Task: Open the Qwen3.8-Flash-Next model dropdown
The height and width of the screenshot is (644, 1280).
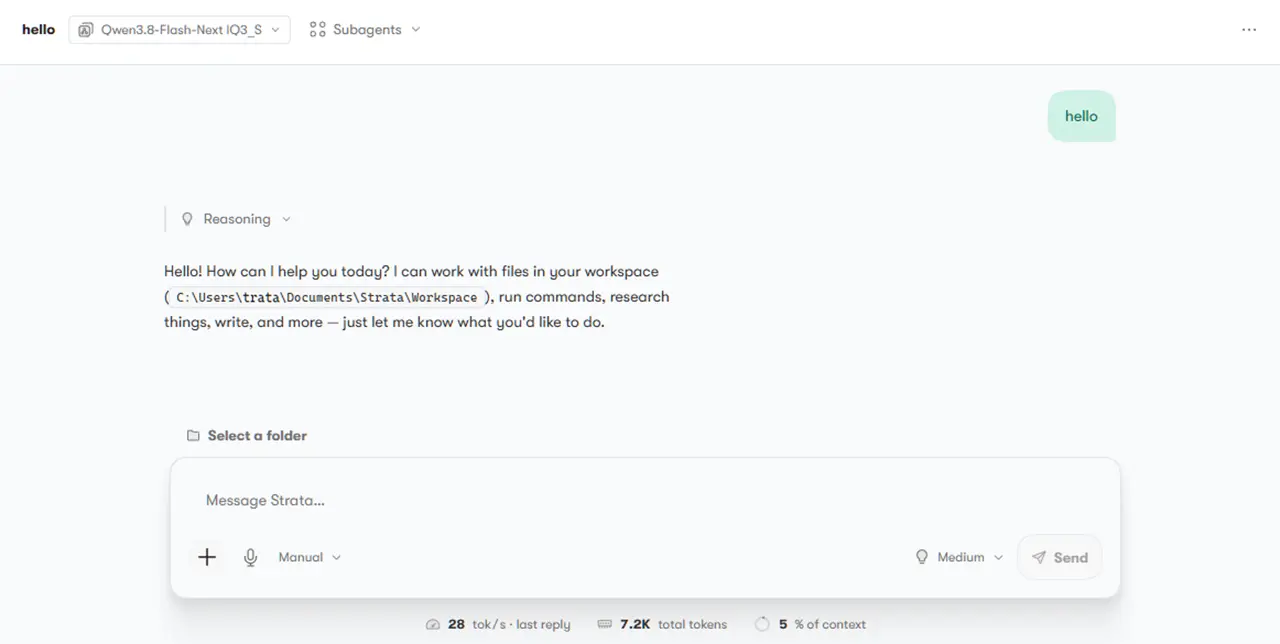Action: 180,30
